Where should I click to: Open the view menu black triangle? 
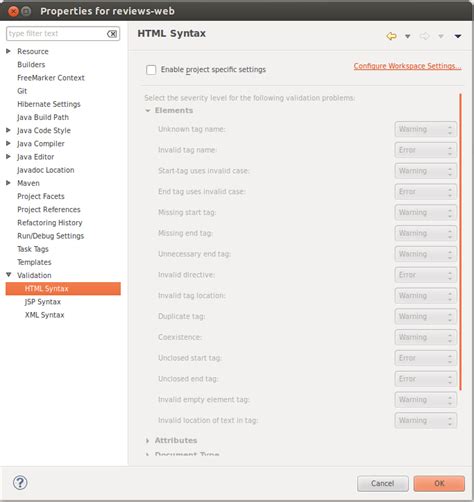(x=458, y=36)
